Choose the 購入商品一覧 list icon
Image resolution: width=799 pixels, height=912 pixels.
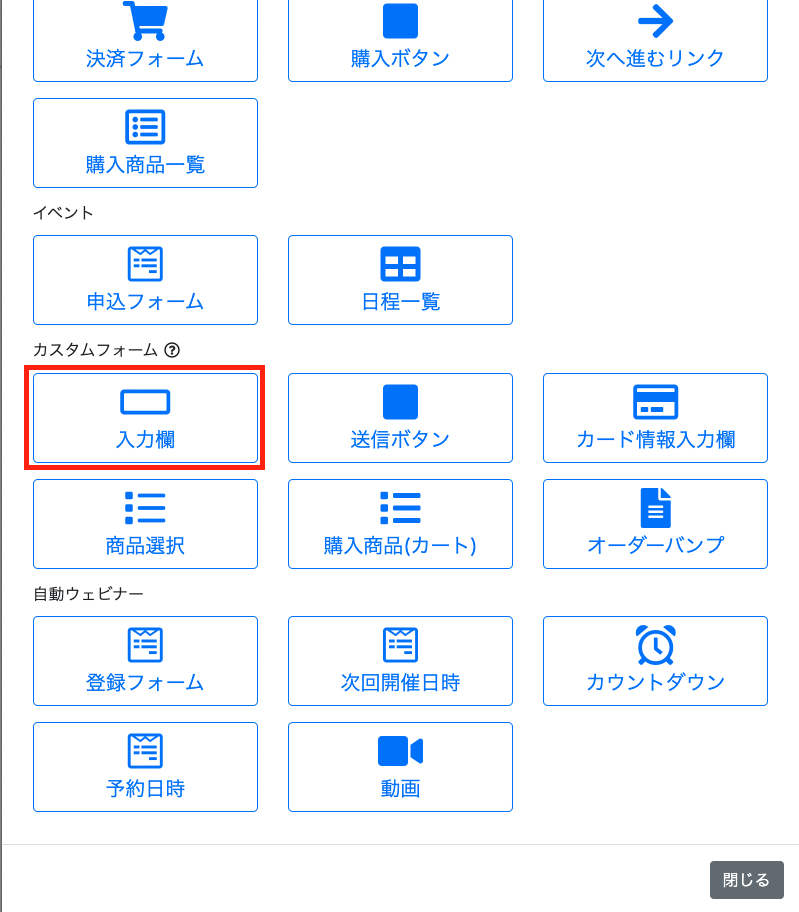tap(145, 127)
